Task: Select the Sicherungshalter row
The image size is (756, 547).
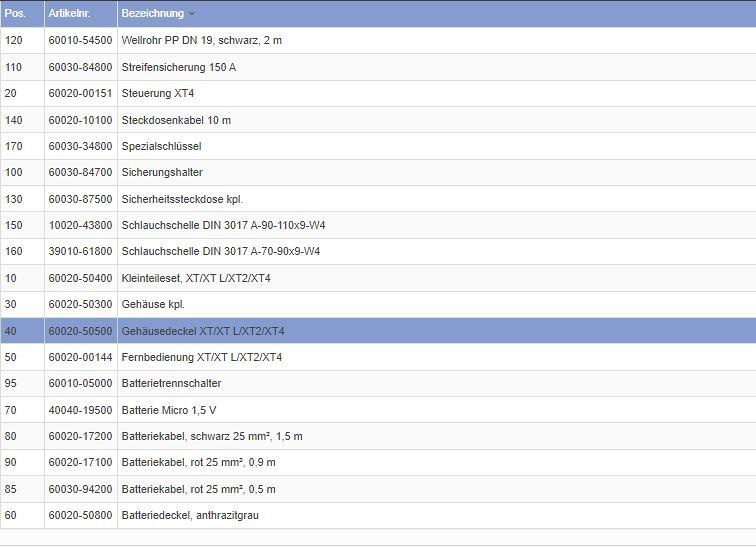Action: (161, 173)
